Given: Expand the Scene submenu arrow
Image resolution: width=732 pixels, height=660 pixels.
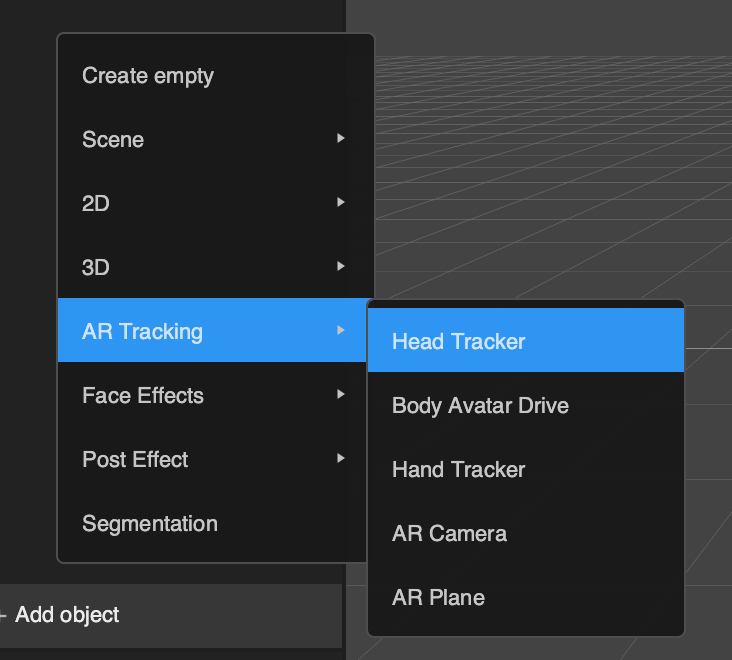Looking at the screenshot, I should (341, 138).
